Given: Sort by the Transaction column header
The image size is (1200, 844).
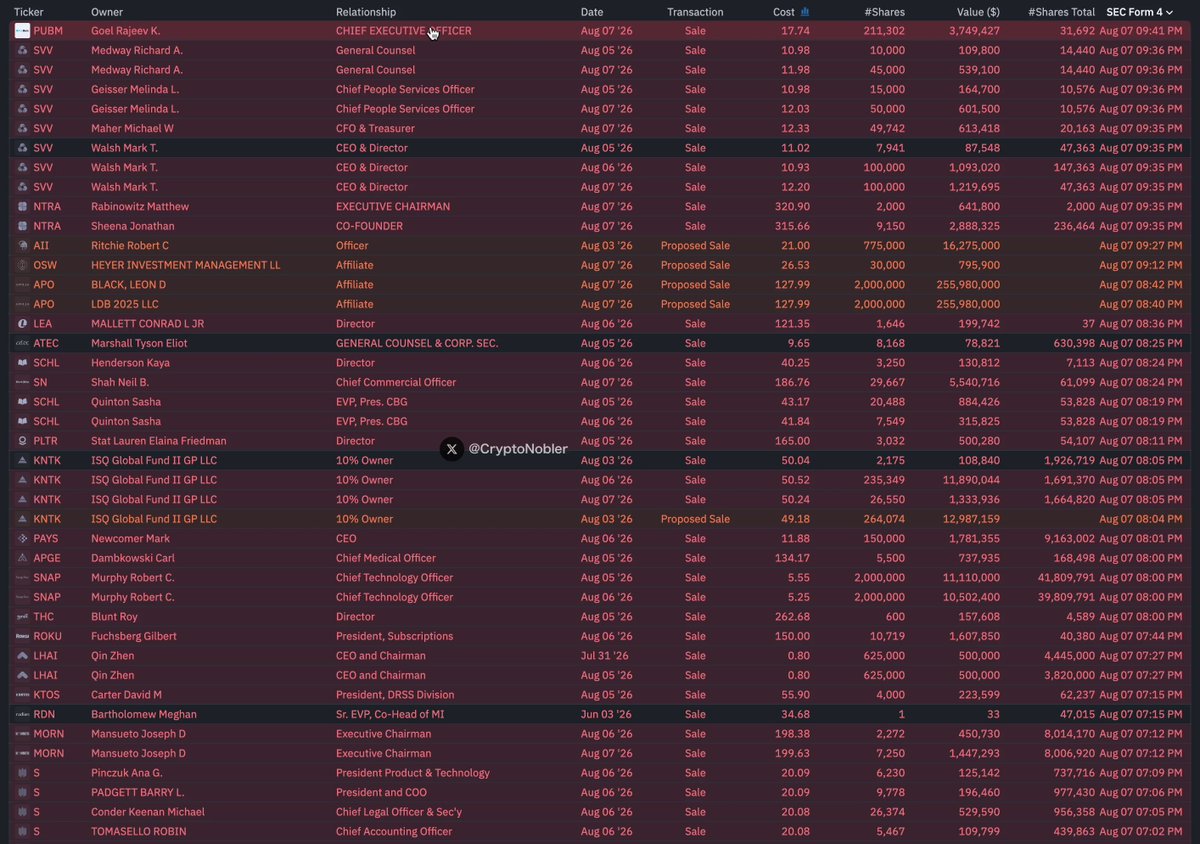Looking at the screenshot, I should (x=695, y=12).
